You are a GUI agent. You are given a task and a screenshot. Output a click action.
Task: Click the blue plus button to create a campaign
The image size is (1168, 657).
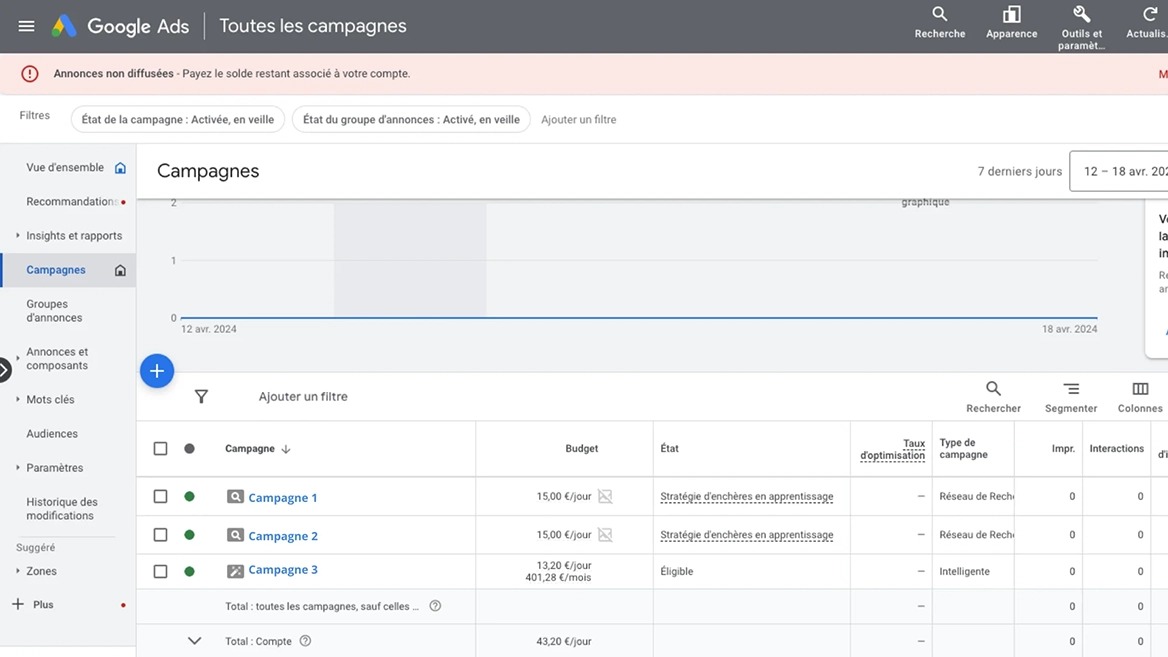[x=157, y=371]
